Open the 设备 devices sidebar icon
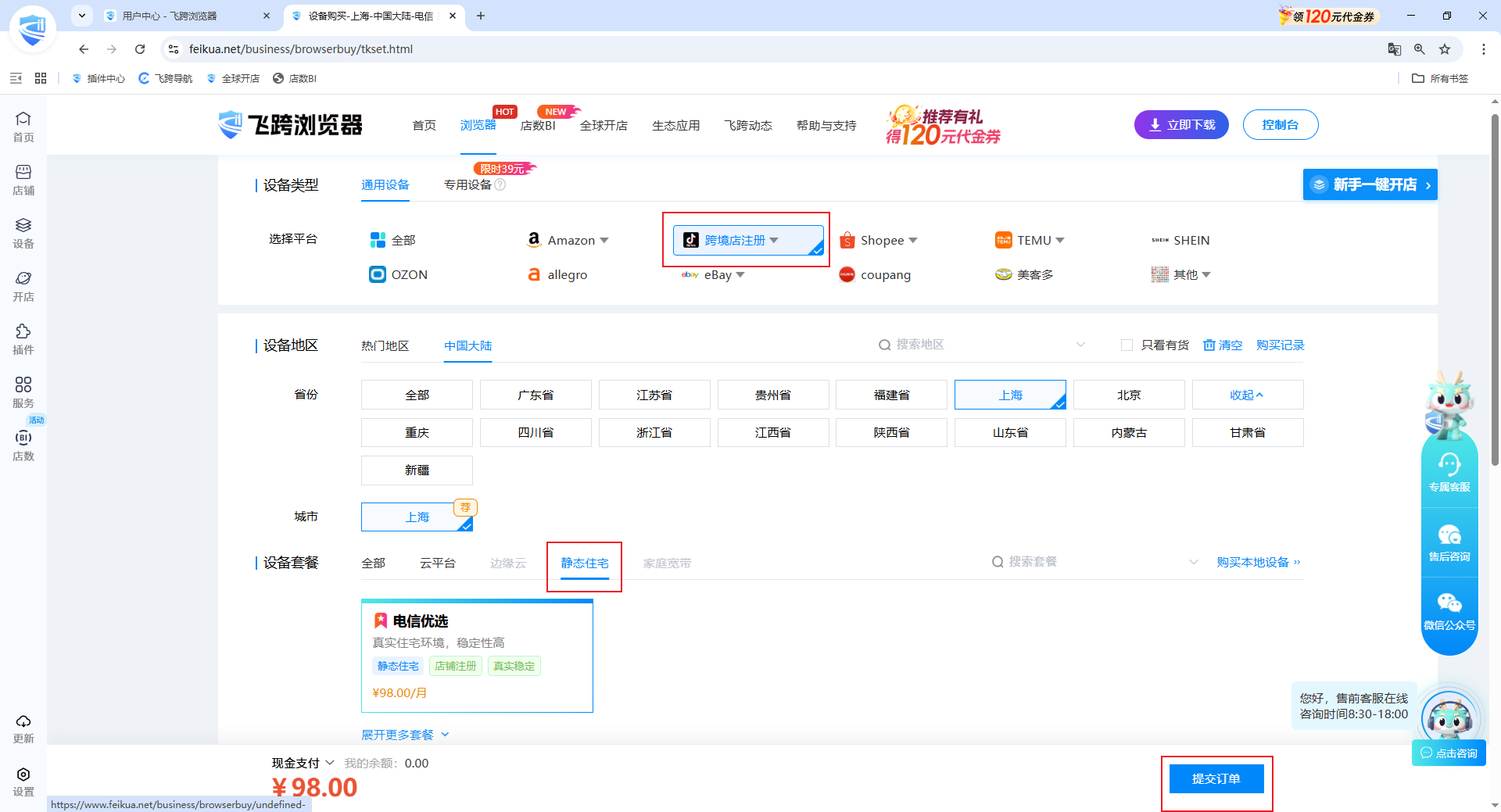The image size is (1501, 812). pyautogui.click(x=23, y=233)
